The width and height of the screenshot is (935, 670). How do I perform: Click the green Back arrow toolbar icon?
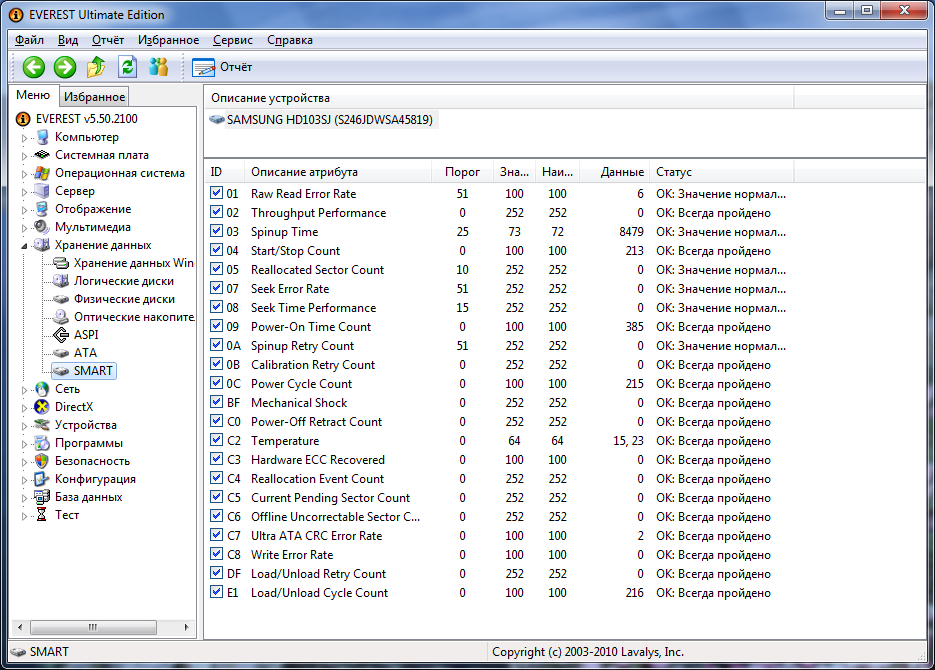point(33,67)
